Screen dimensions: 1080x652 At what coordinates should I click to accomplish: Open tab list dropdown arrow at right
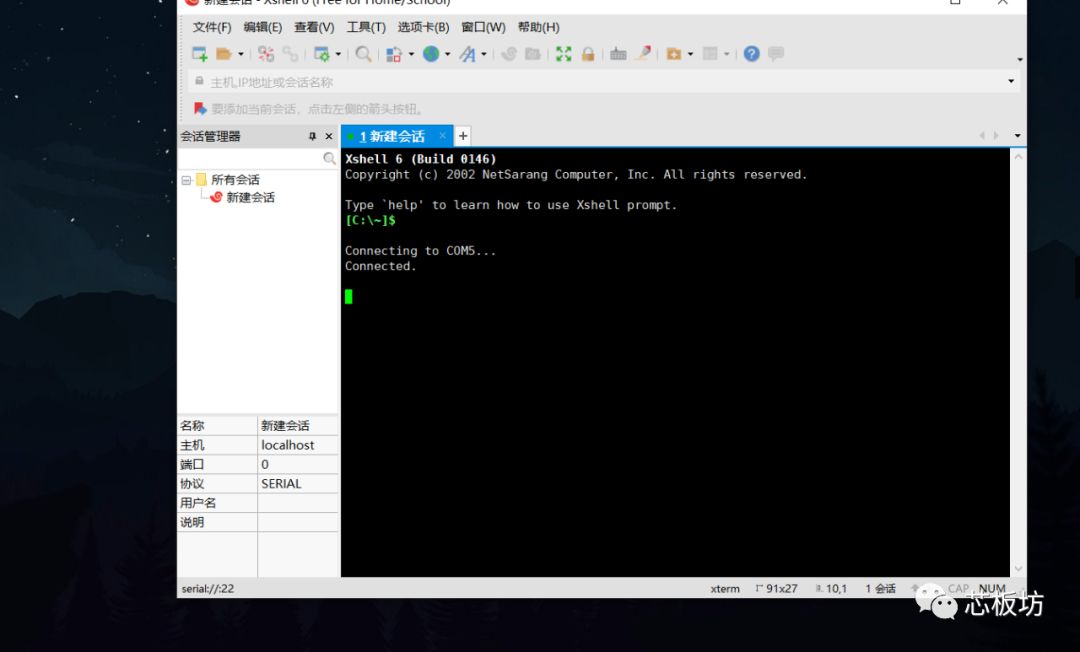[x=1017, y=136]
